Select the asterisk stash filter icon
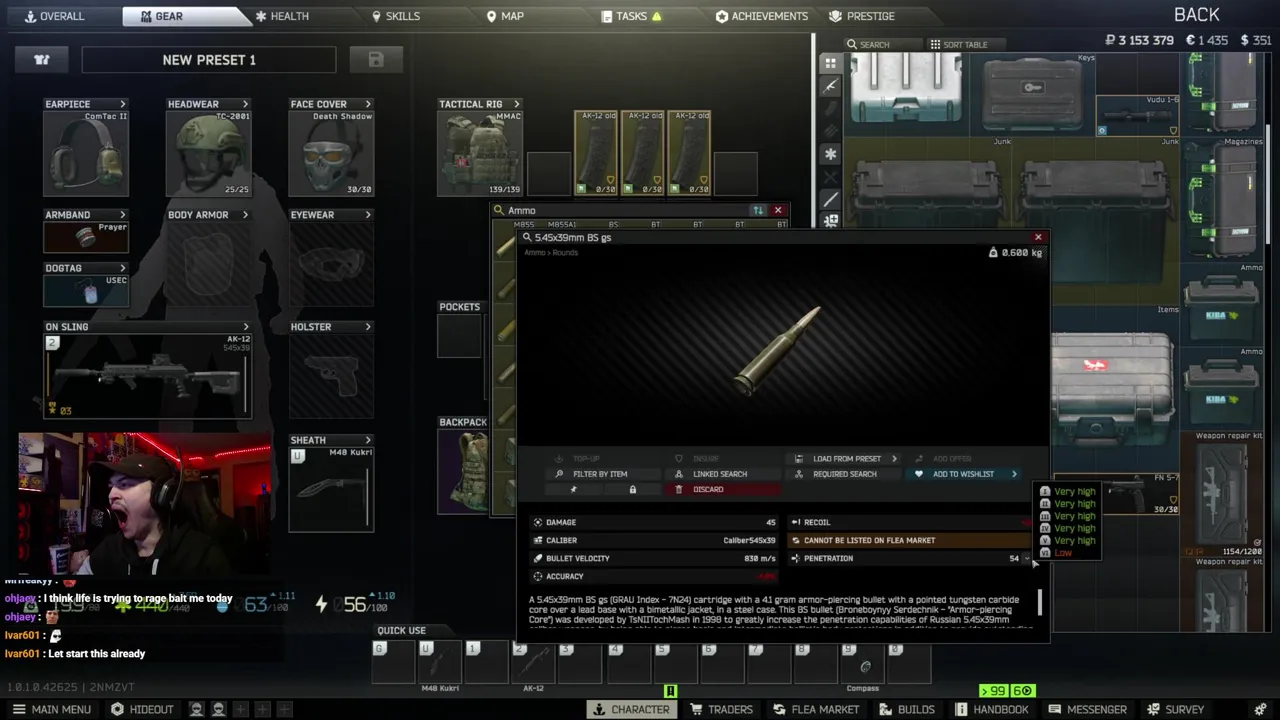 pos(830,154)
